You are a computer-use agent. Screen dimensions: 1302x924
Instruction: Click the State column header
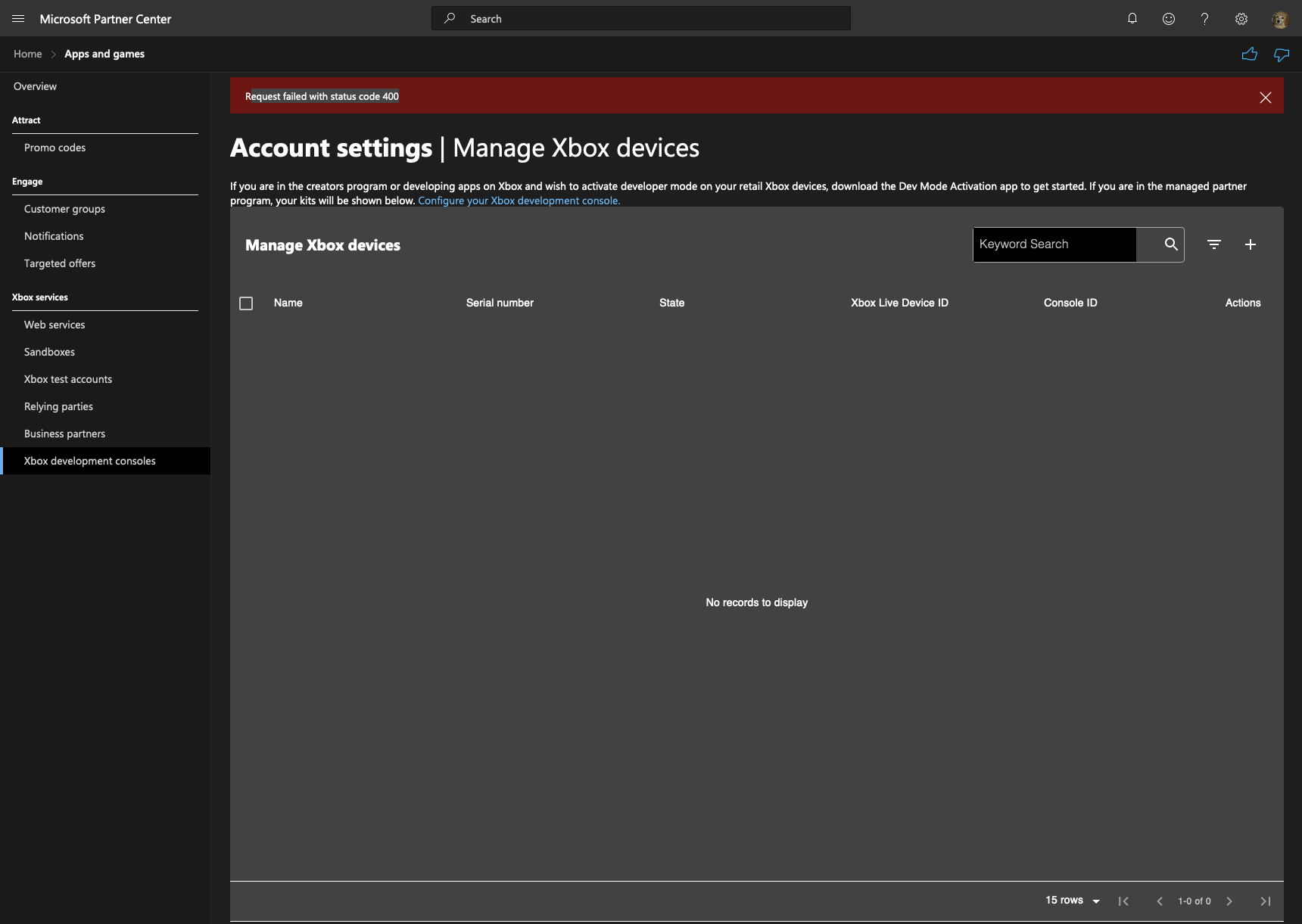[x=671, y=303]
